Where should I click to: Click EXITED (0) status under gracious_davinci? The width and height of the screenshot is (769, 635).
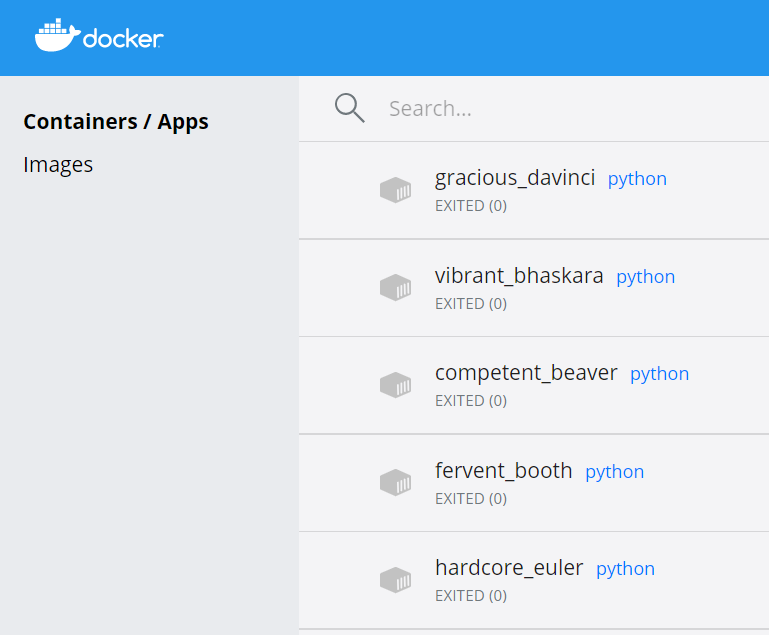tap(471, 206)
